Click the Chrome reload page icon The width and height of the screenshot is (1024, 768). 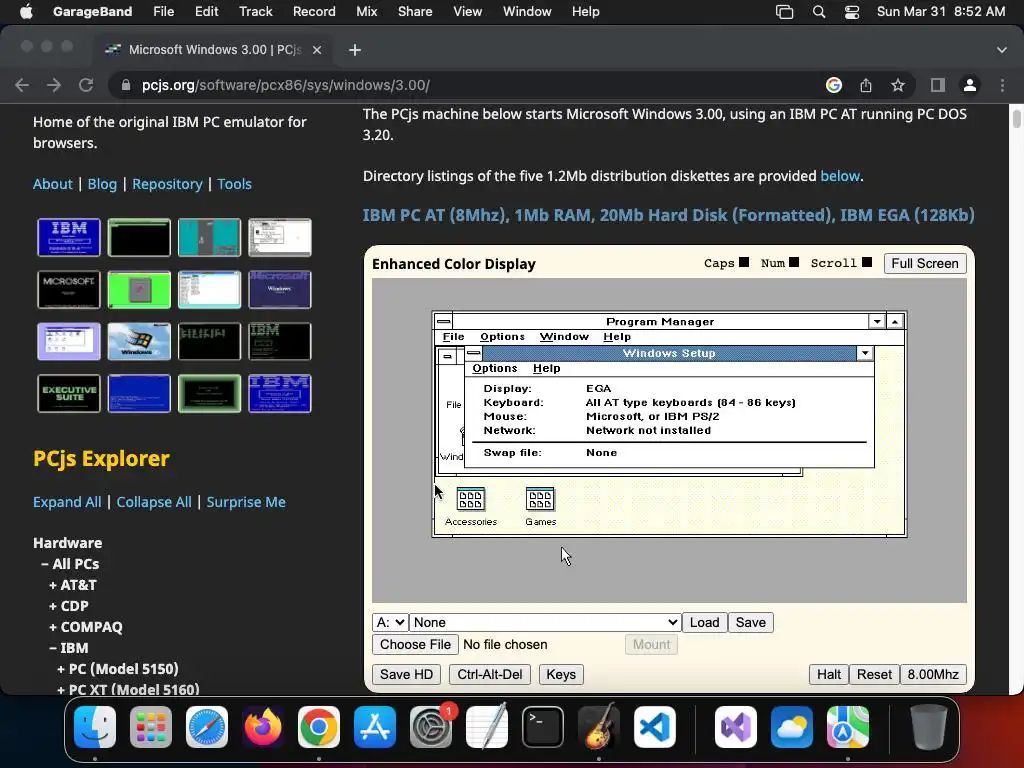tap(86, 85)
